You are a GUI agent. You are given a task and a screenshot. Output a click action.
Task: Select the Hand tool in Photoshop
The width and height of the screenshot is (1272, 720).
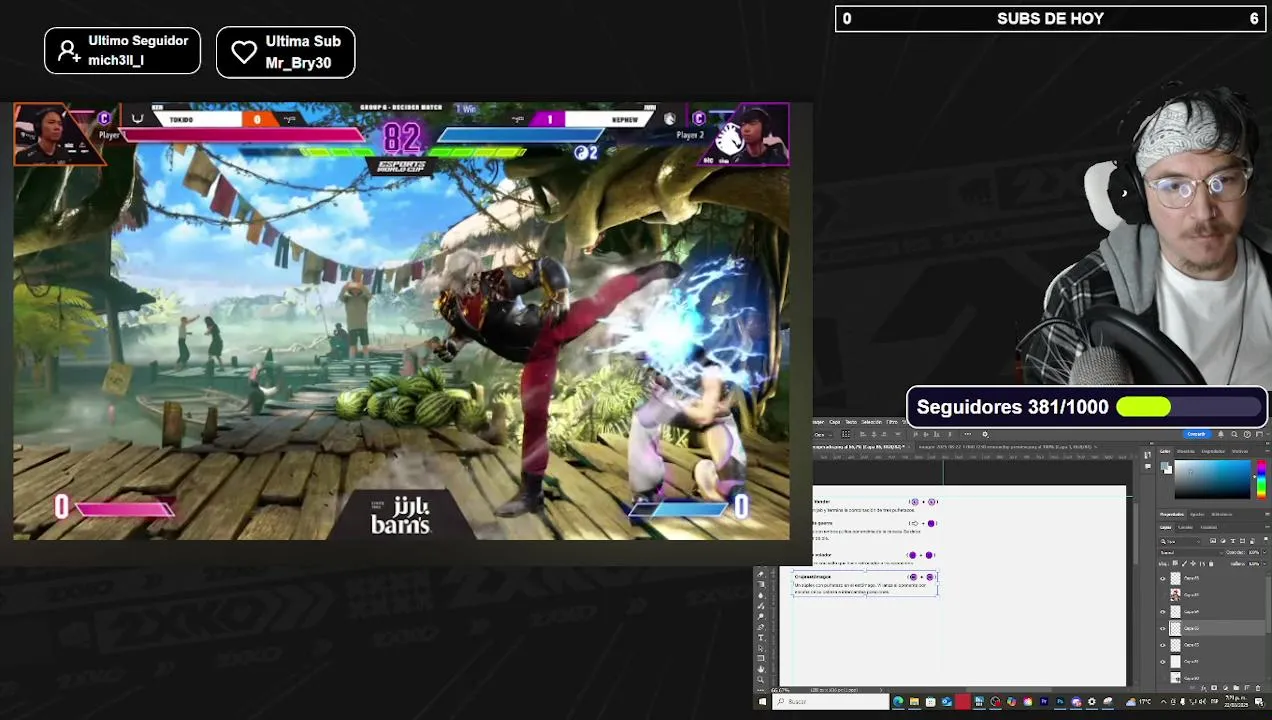(x=760, y=669)
